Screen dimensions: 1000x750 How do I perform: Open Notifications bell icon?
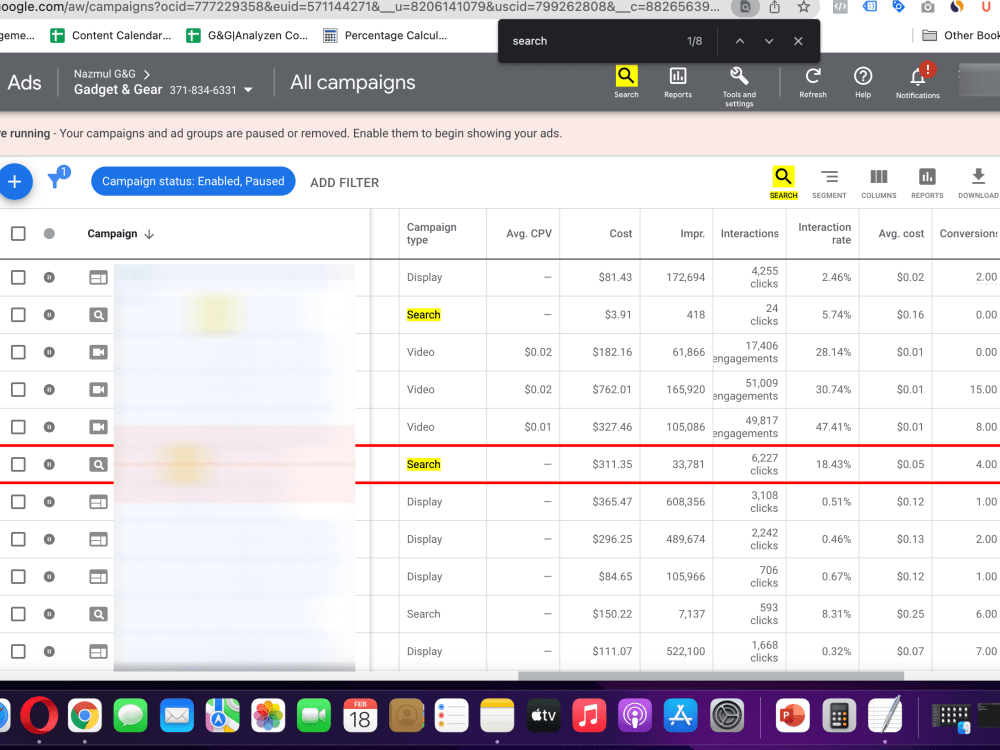click(918, 82)
